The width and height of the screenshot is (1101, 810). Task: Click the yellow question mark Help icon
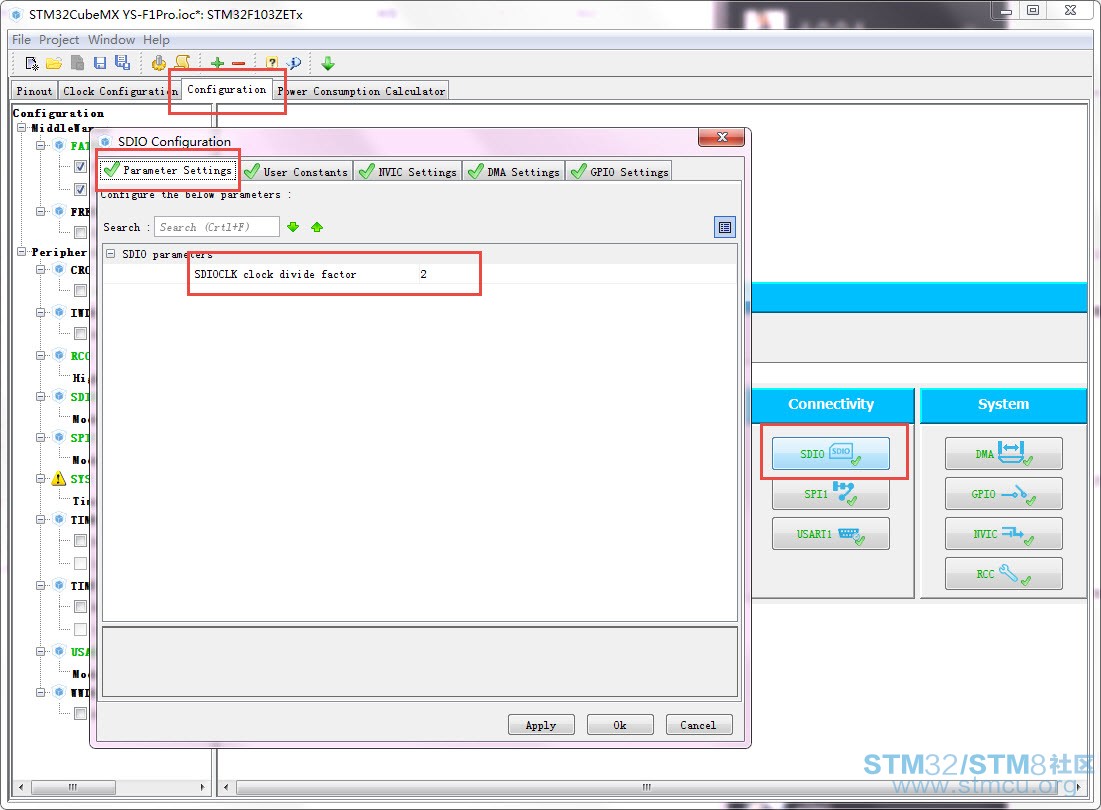point(272,63)
